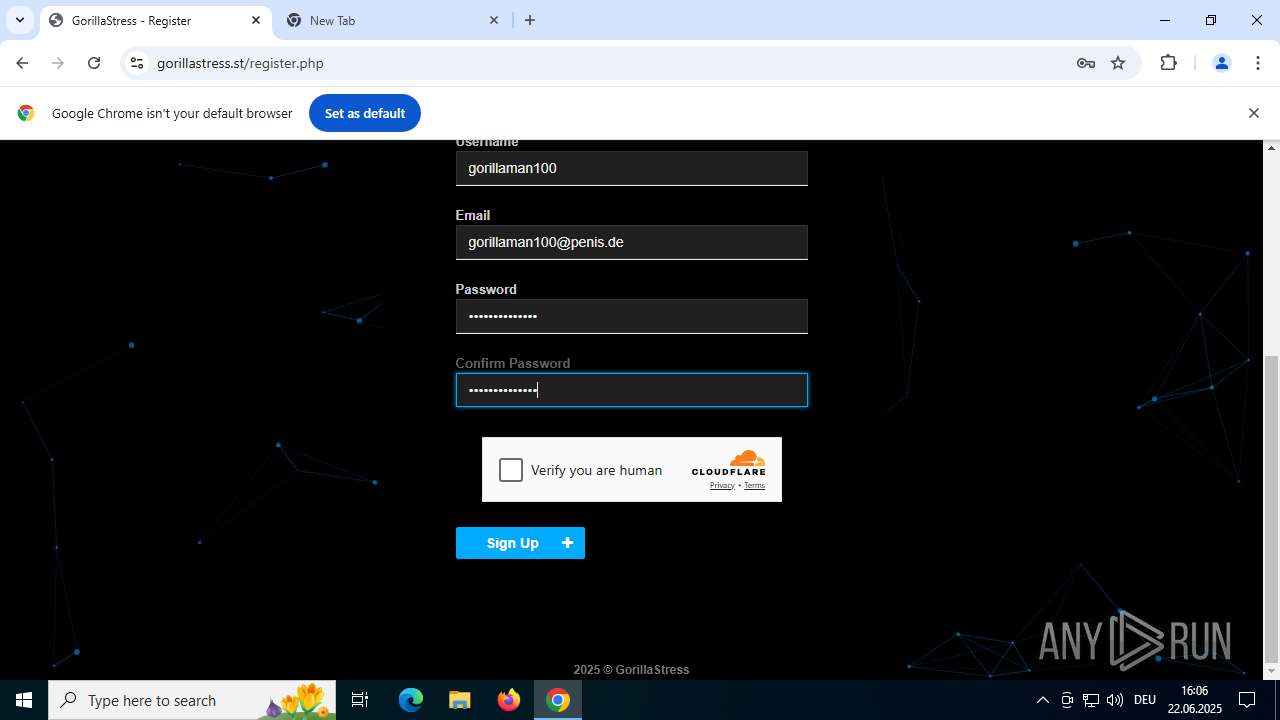The width and height of the screenshot is (1280, 720).
Task: Open a new browser tab
Action: pyautogui.click(x=530, y=20)
